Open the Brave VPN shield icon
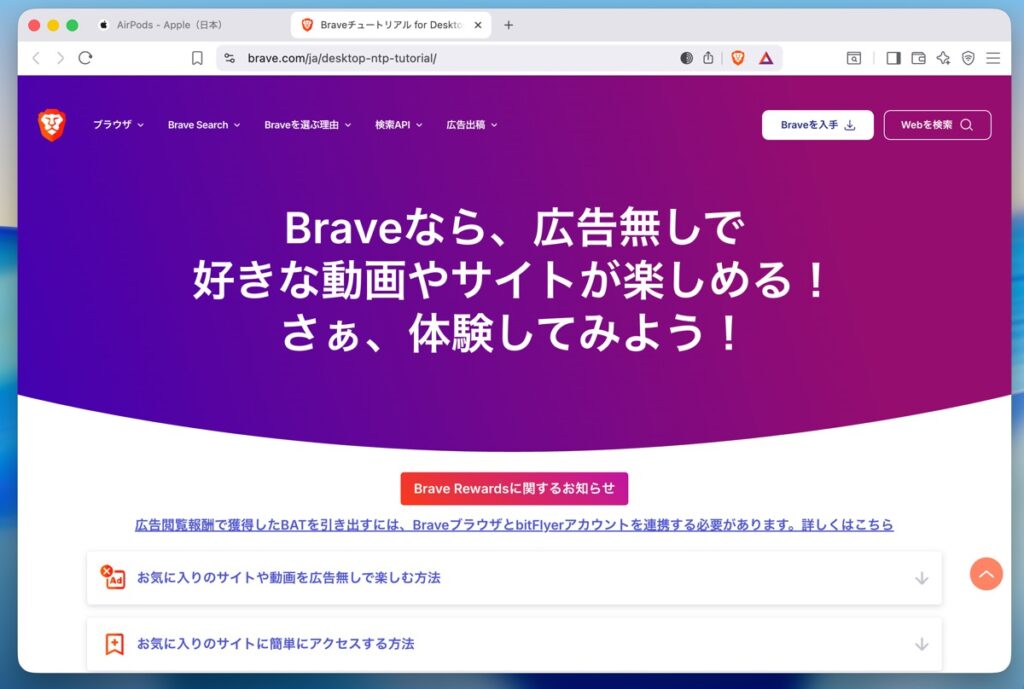Viewport: 1024px width, 689px height. [x=968, y=58]
